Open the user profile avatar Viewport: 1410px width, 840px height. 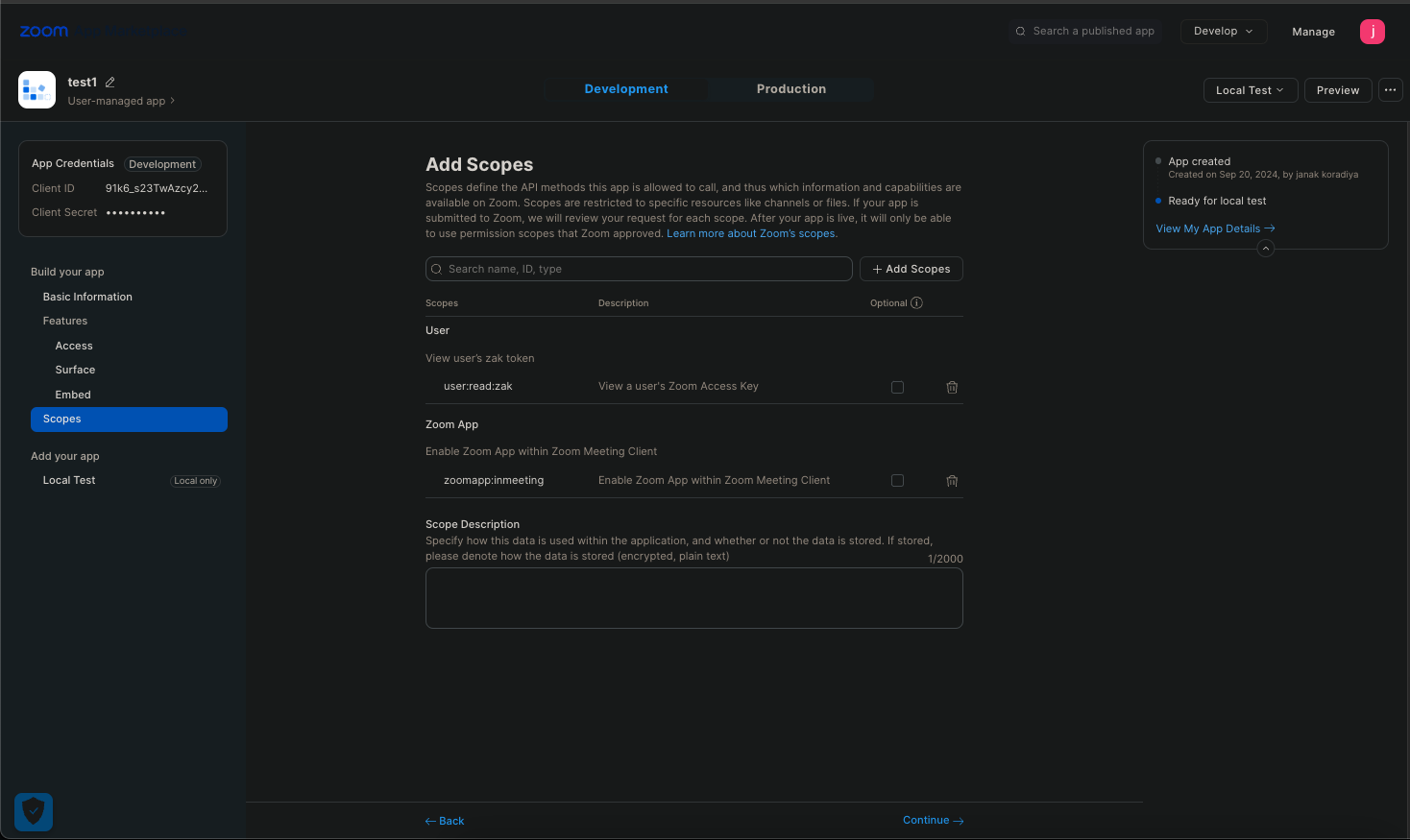click(1373, 32)
